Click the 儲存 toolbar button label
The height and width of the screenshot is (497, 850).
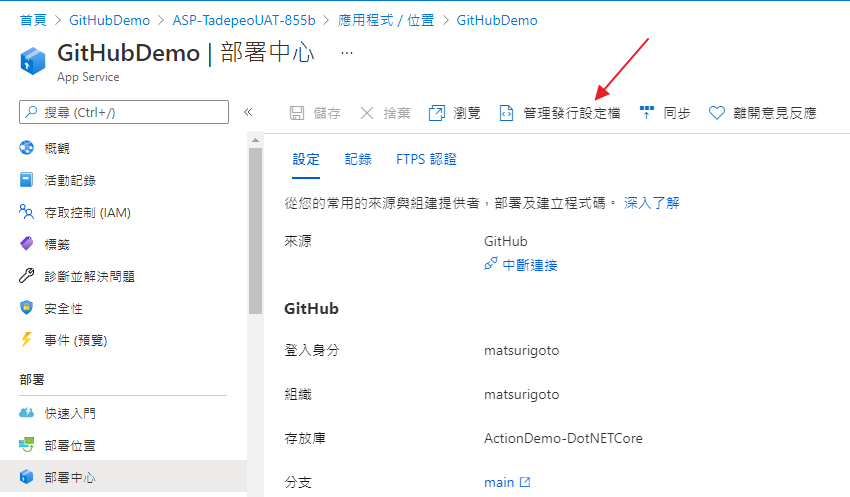pos(327,113)
